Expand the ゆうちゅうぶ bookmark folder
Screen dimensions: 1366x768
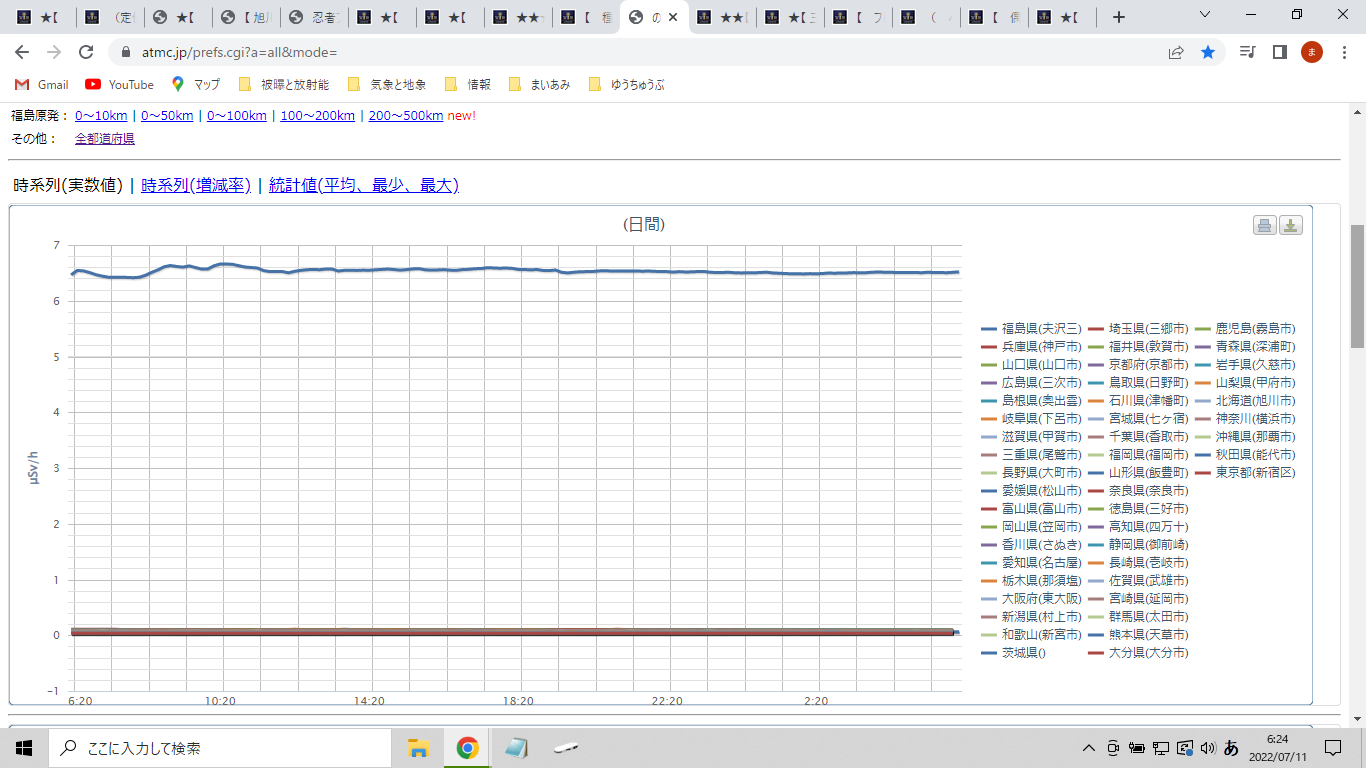coord(626,85)
